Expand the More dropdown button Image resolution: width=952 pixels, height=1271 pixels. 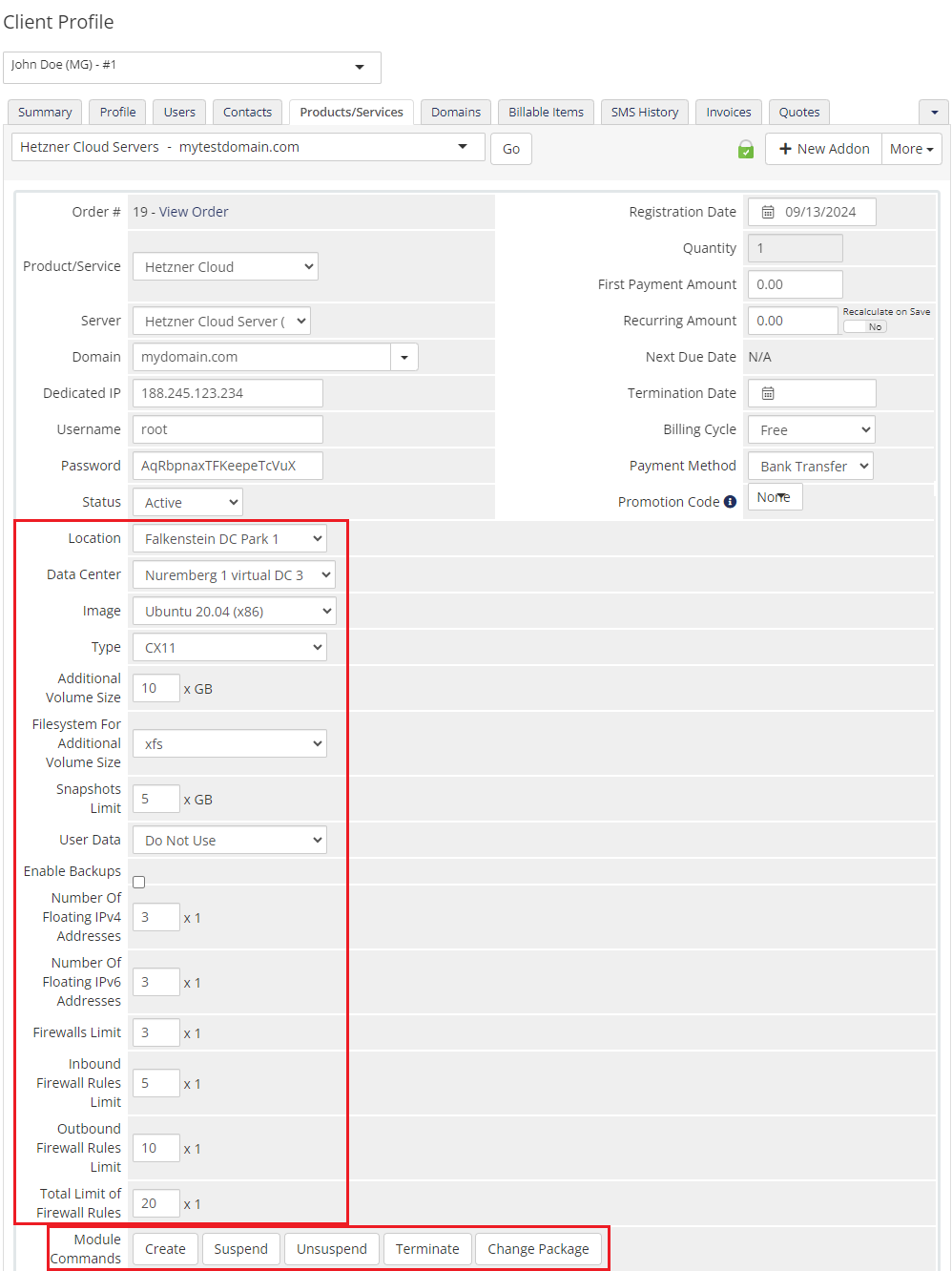[912, 149]
